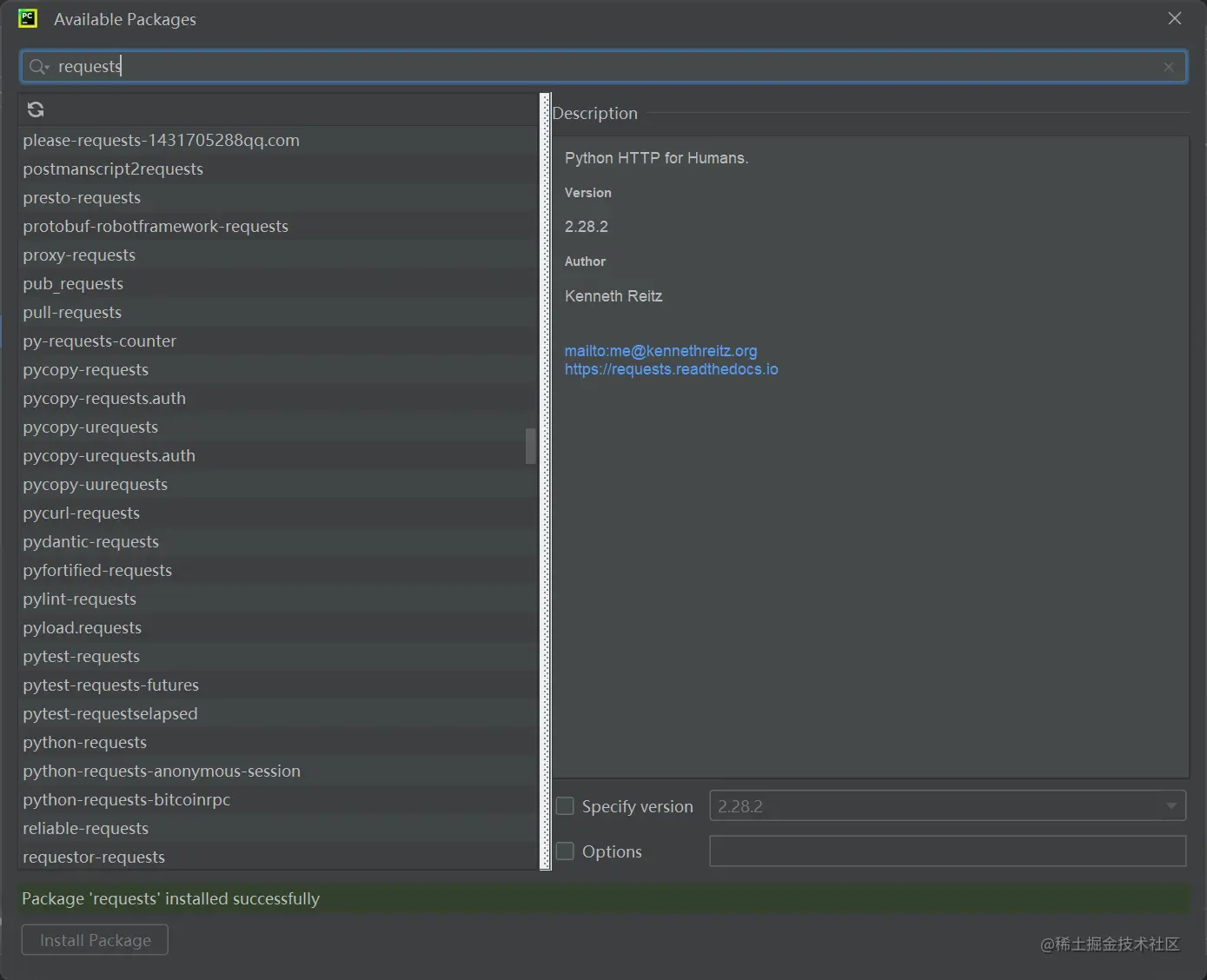Open the version 2.28.2 dropdown
The width and height of the screenshot is (1207, 980).
tap(947, 806)
